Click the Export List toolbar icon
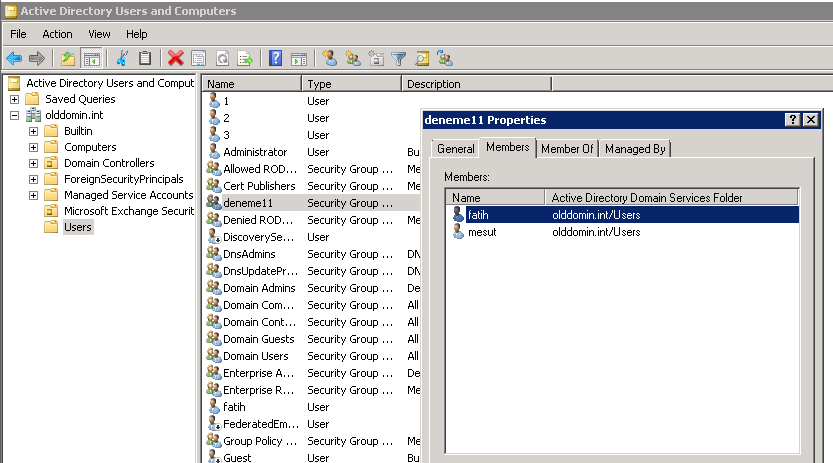Screen dimensions: 833x463 pos(245,58)
